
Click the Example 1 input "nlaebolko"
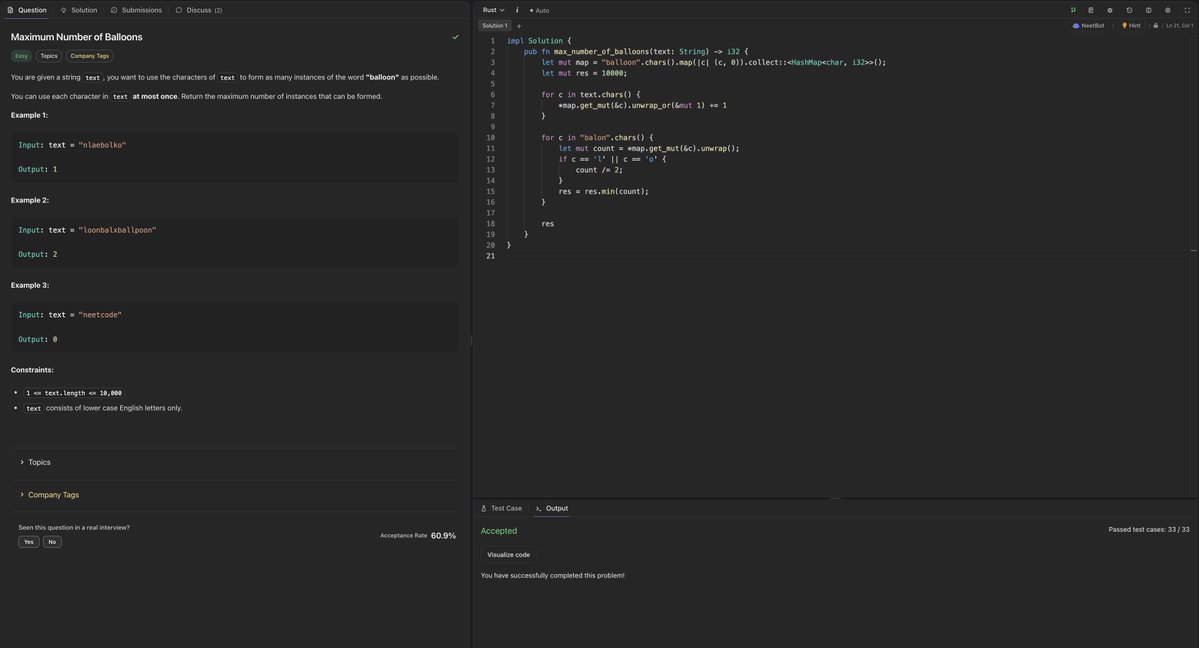pyautogui.click(x=102, y=145)
